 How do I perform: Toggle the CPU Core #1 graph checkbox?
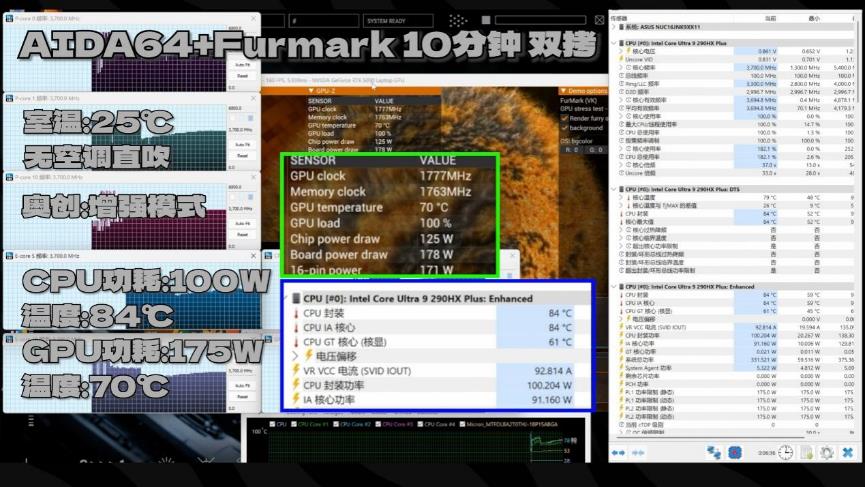[x=293, y=424]
